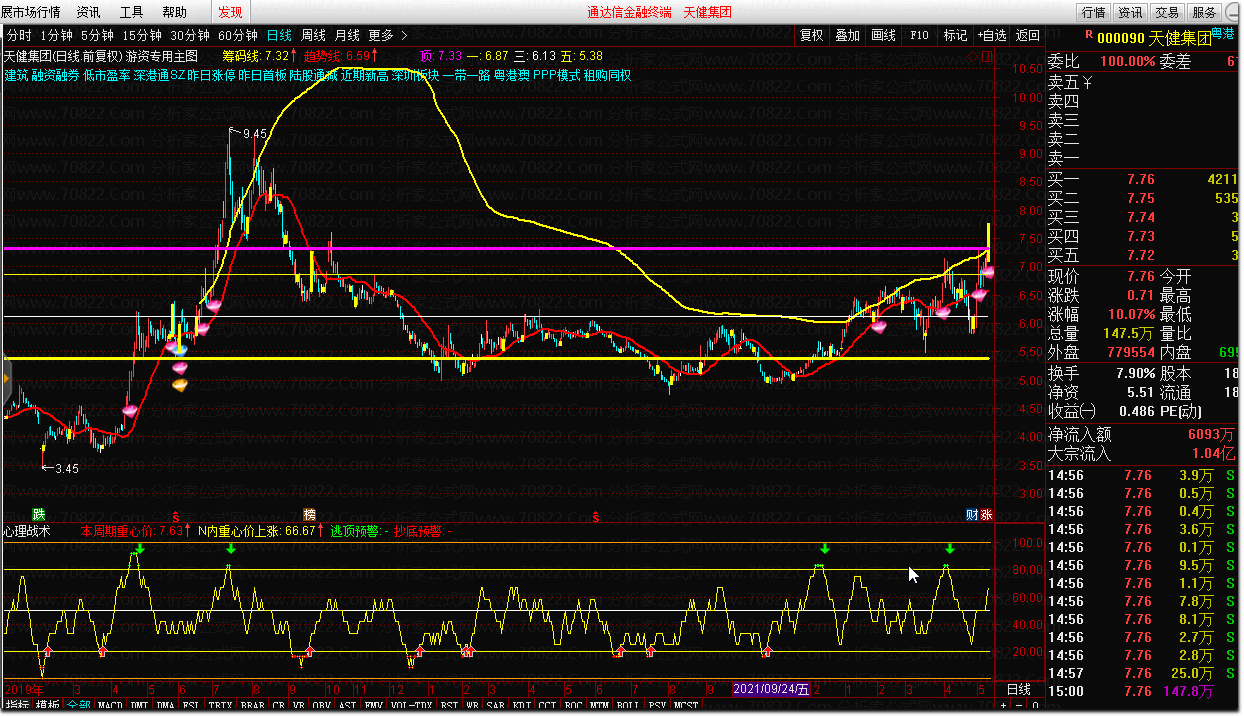Click the PPP模式 concept tag
Image resolution: width=1244 pixels, height=716 pixels.
(557, 75)
